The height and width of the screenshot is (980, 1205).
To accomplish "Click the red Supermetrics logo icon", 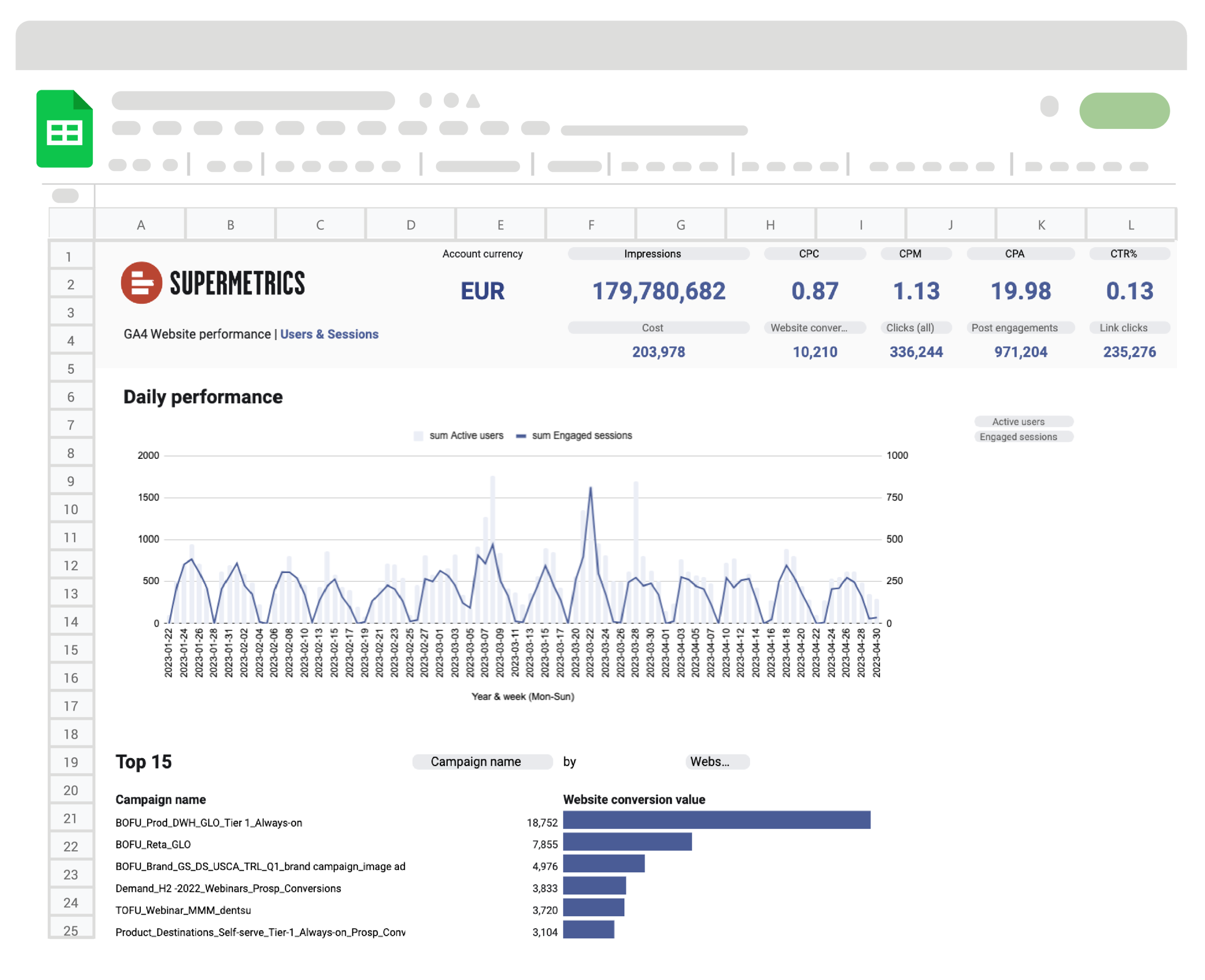I will tap(141, 283).
